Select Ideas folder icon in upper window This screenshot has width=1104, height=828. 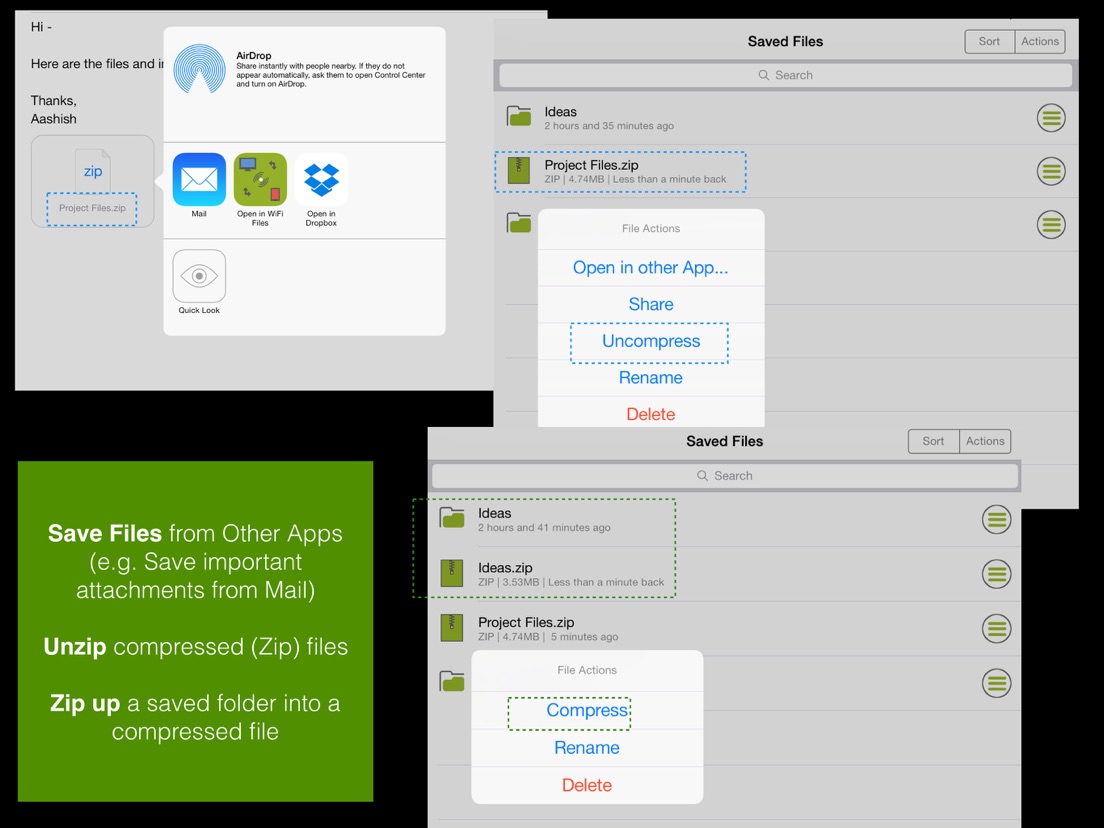point(519,116)
